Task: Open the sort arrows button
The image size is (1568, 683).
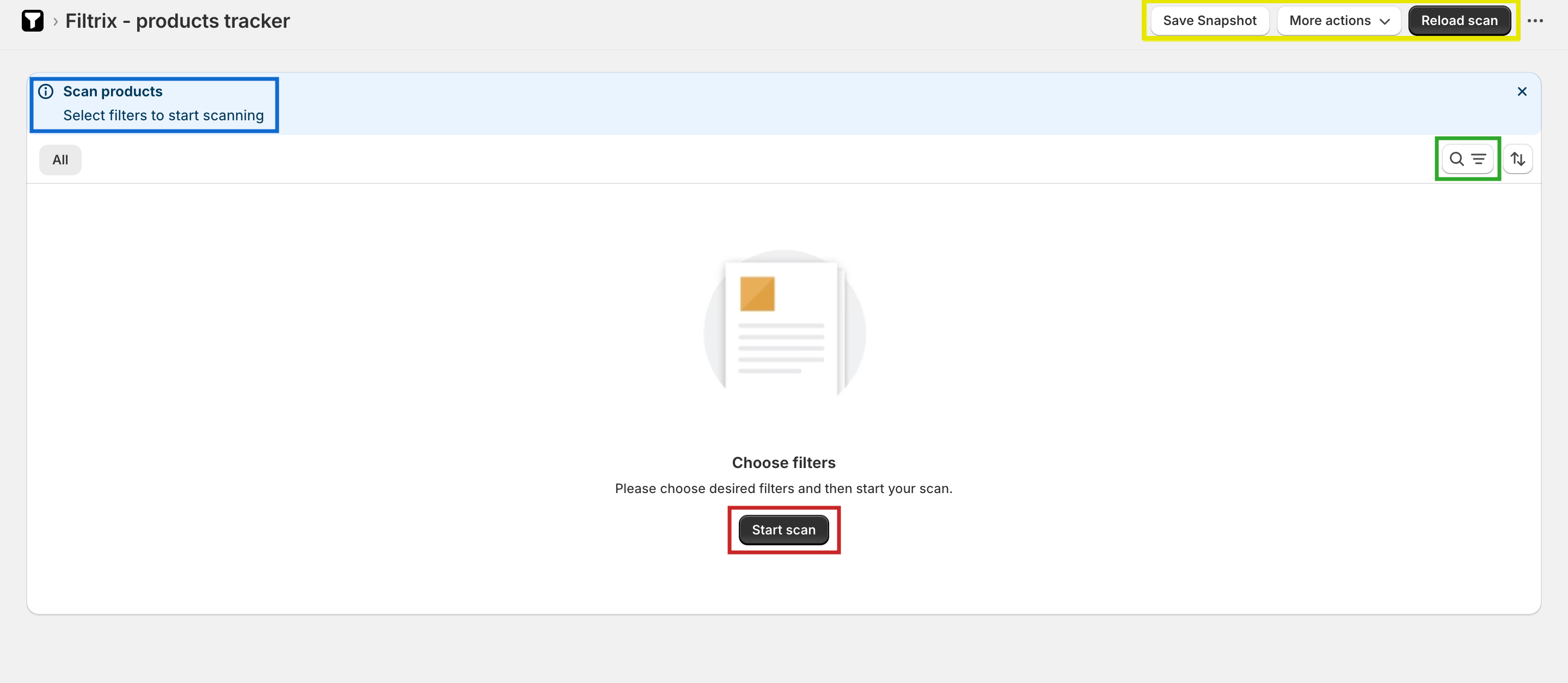Action: click(x=1517, y=159)
